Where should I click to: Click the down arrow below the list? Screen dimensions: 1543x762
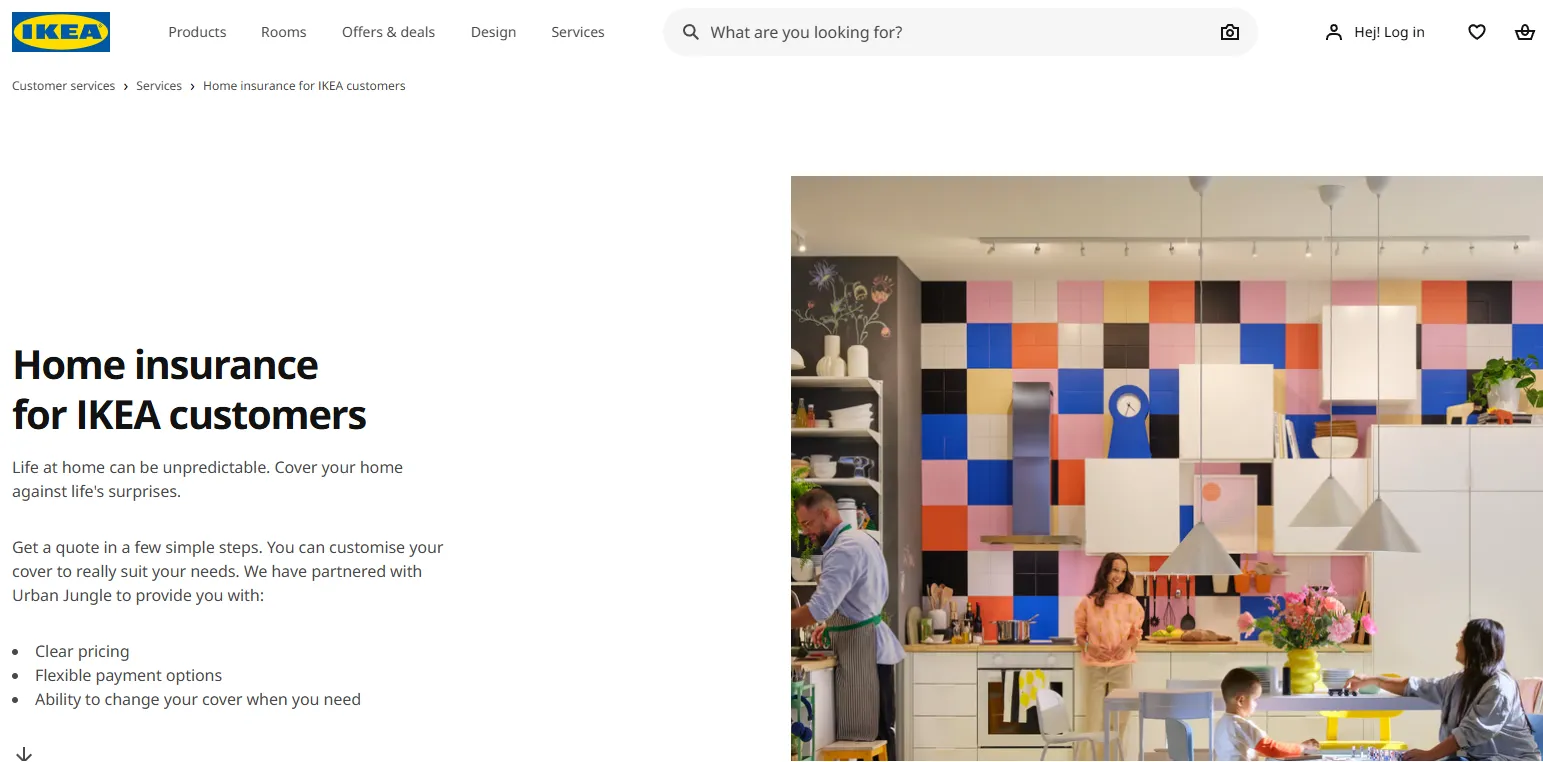click(x=24, y=753)
